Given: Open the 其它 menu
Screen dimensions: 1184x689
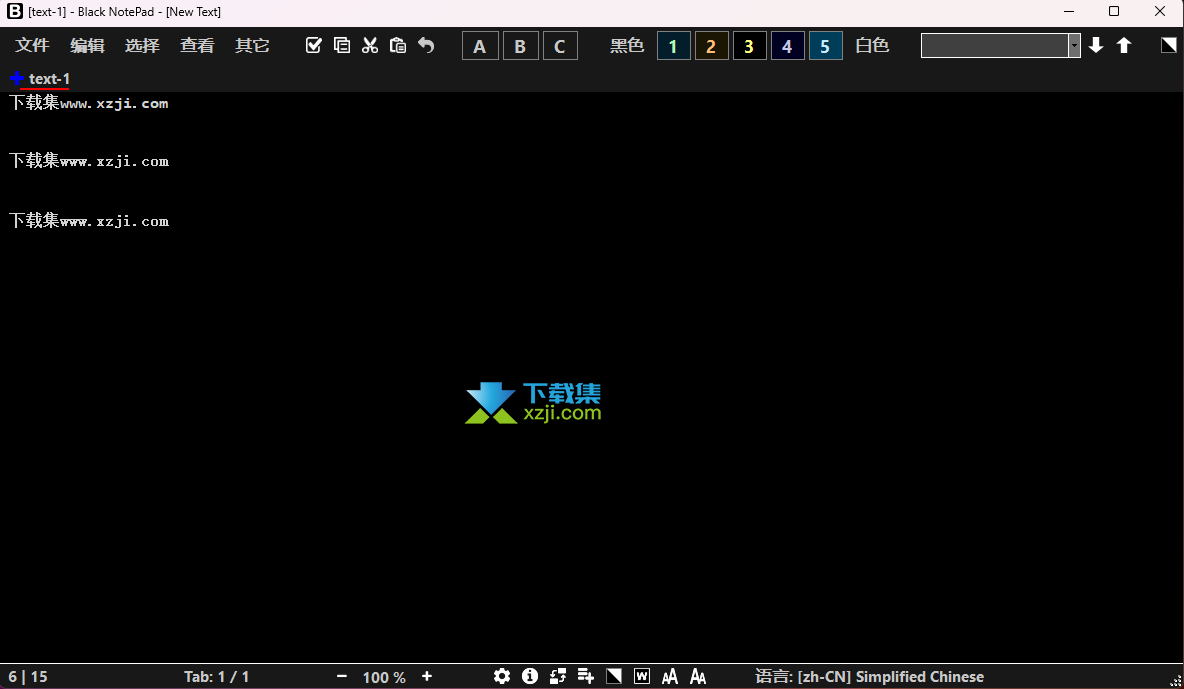Looking at the screenshot, I should pos(252,45).
